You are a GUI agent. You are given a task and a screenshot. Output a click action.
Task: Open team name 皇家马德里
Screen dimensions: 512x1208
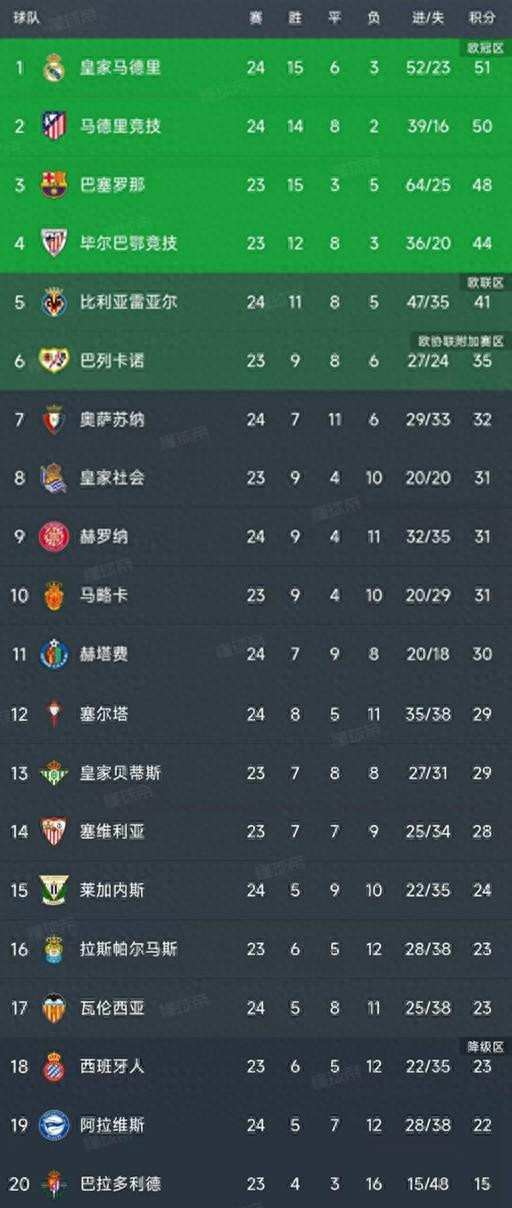tap(120, 68)
